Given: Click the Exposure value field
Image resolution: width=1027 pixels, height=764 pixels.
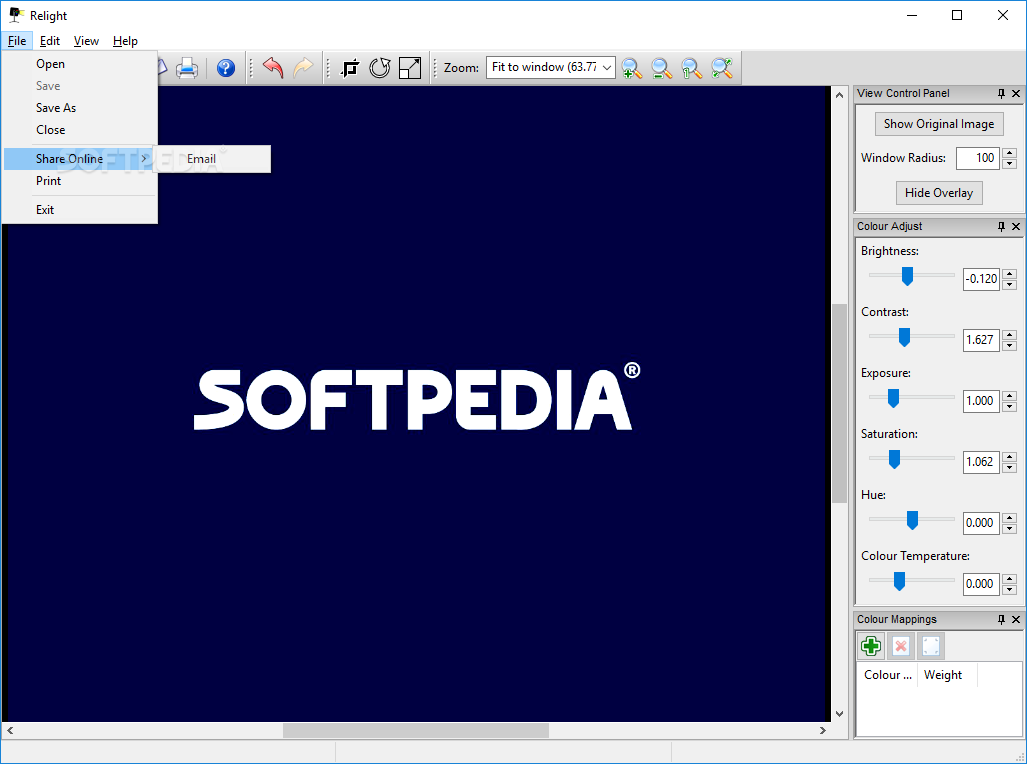Looking at the screenshot, I should [x=981, y=400].
